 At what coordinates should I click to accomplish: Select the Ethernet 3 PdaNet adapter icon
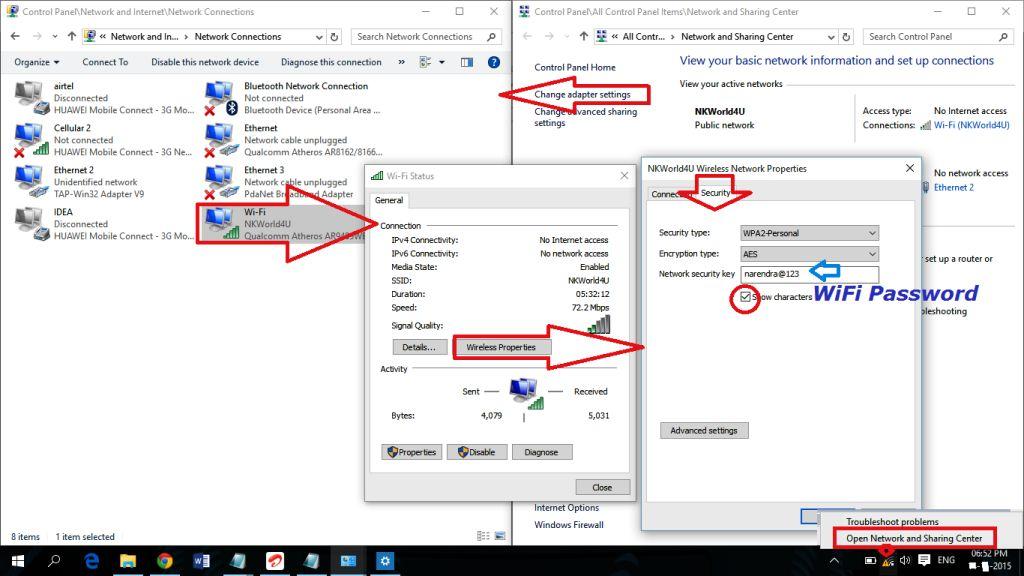[221, 182]
